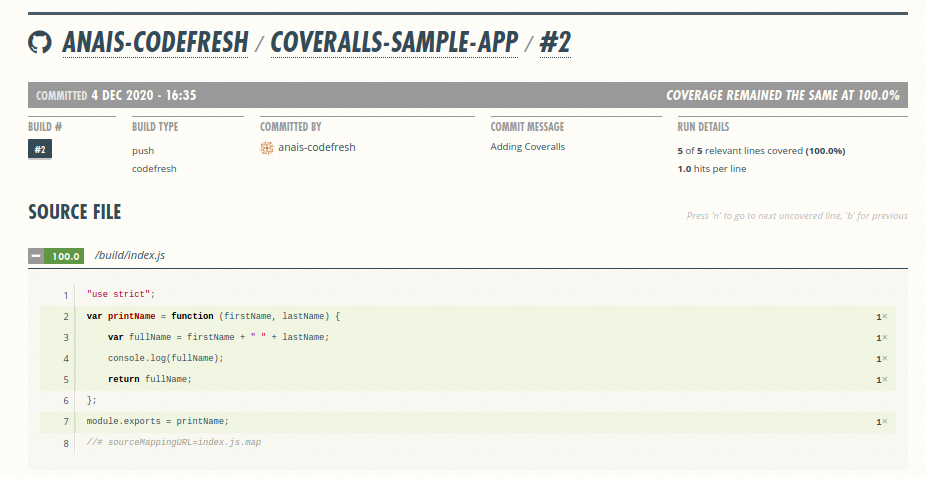926x478 pixels.
Task: Click the #2 build number badge
Action: pos(40,150)
